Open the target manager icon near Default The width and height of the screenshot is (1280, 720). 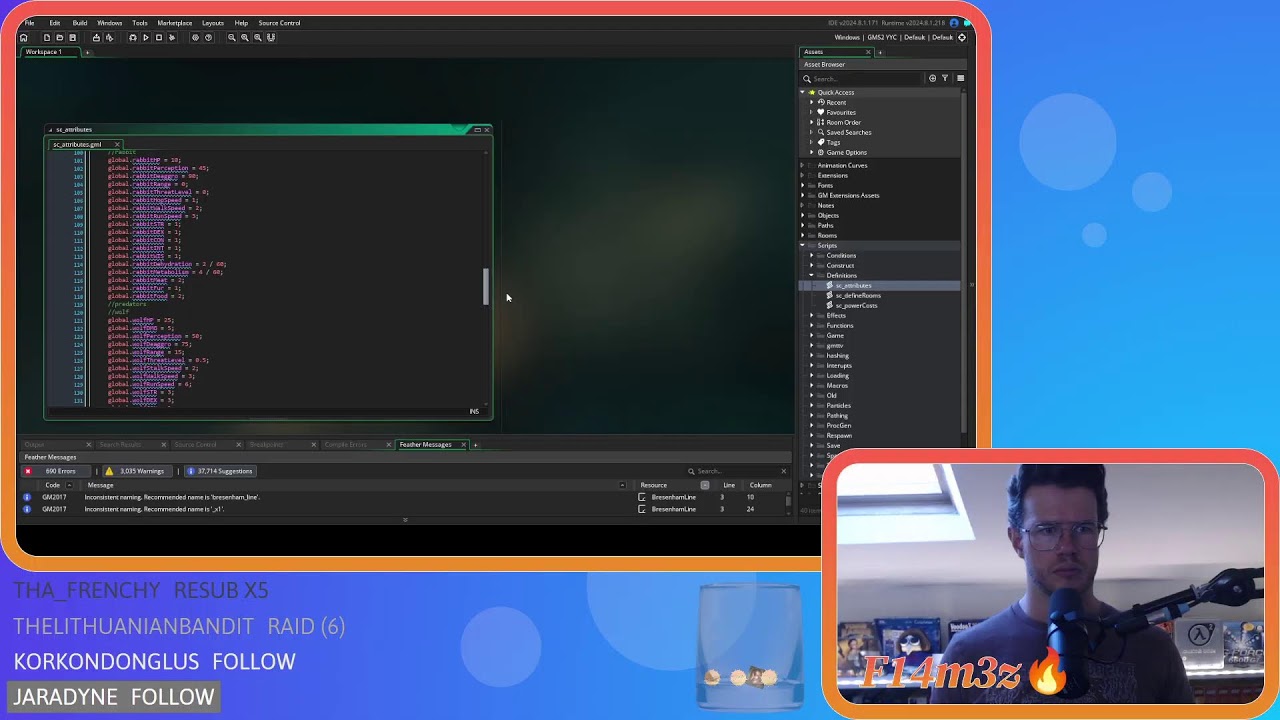click(x=962, y=37)
